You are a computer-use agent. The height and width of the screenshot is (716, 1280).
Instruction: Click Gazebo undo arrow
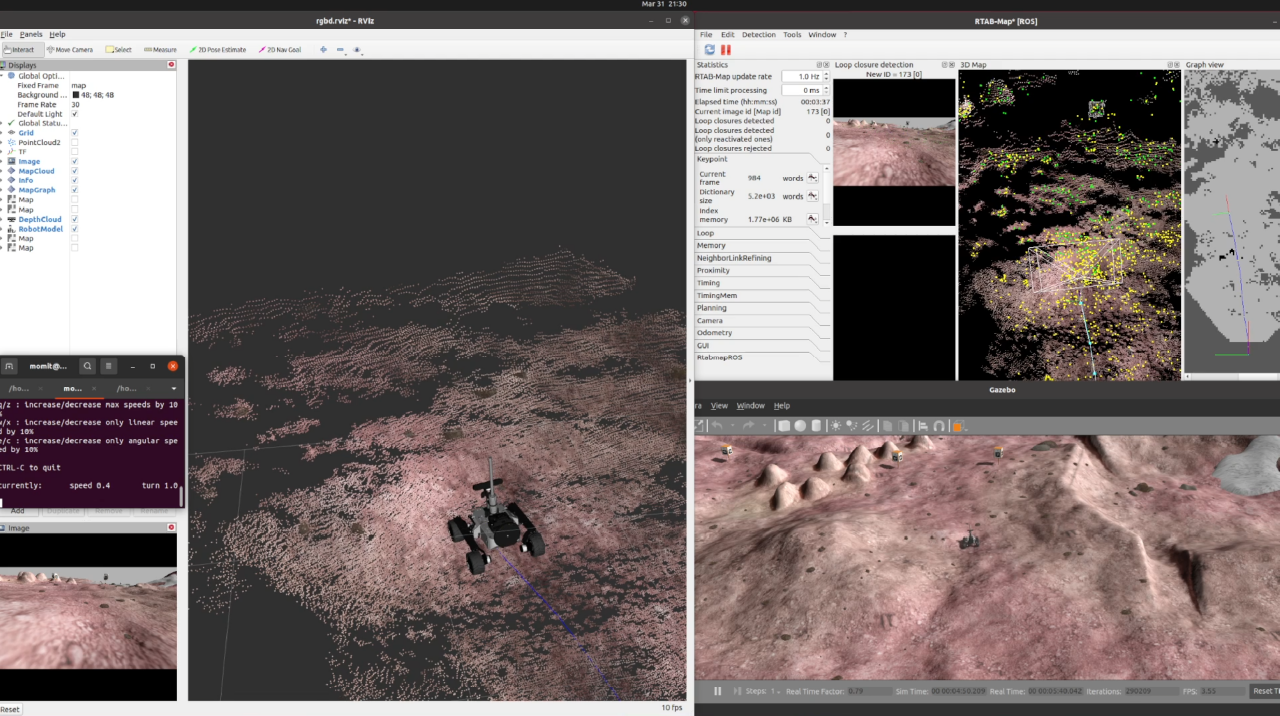pyautogui.click(x=718, y=426)
